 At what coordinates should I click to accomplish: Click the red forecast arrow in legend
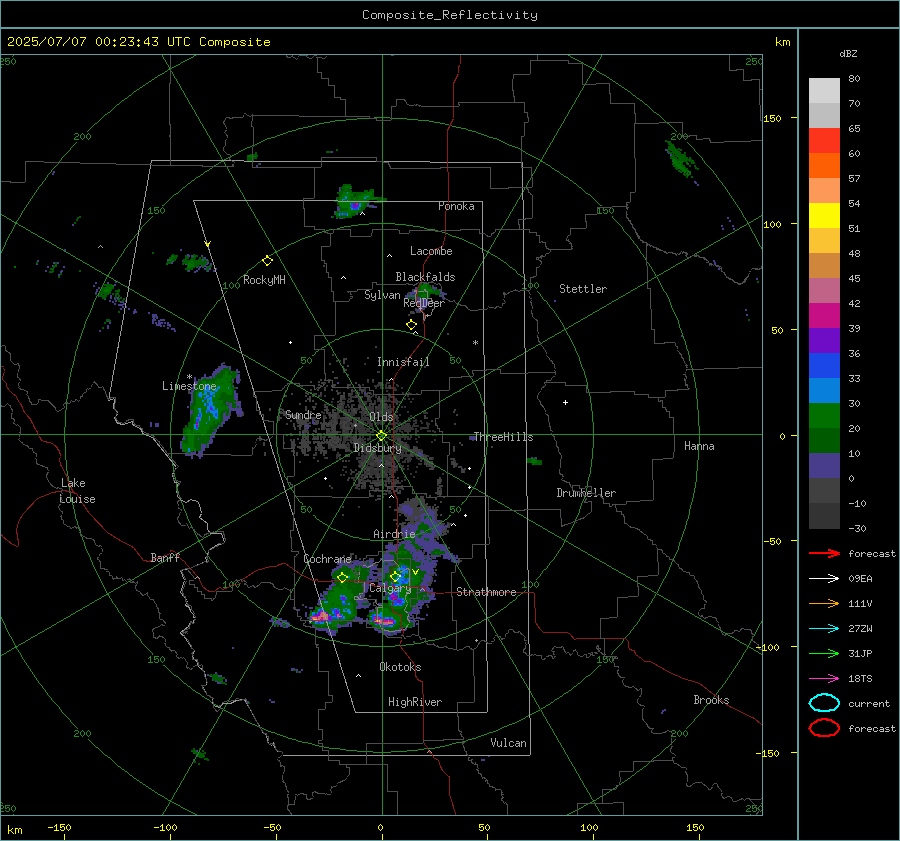click(824, 553)
